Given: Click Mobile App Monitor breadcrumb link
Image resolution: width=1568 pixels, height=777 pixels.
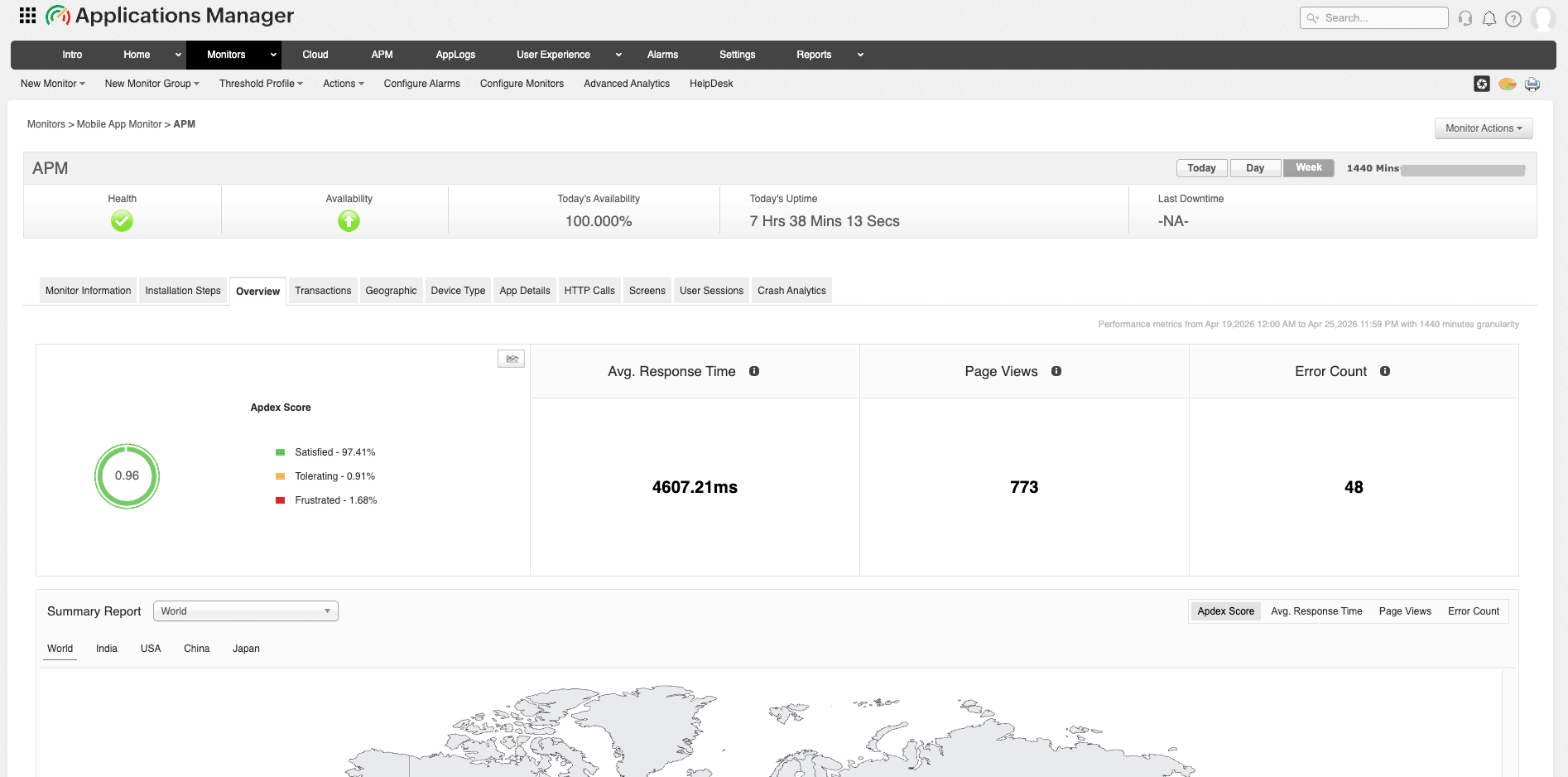Looking at the screenshot, I should point(119,124).
